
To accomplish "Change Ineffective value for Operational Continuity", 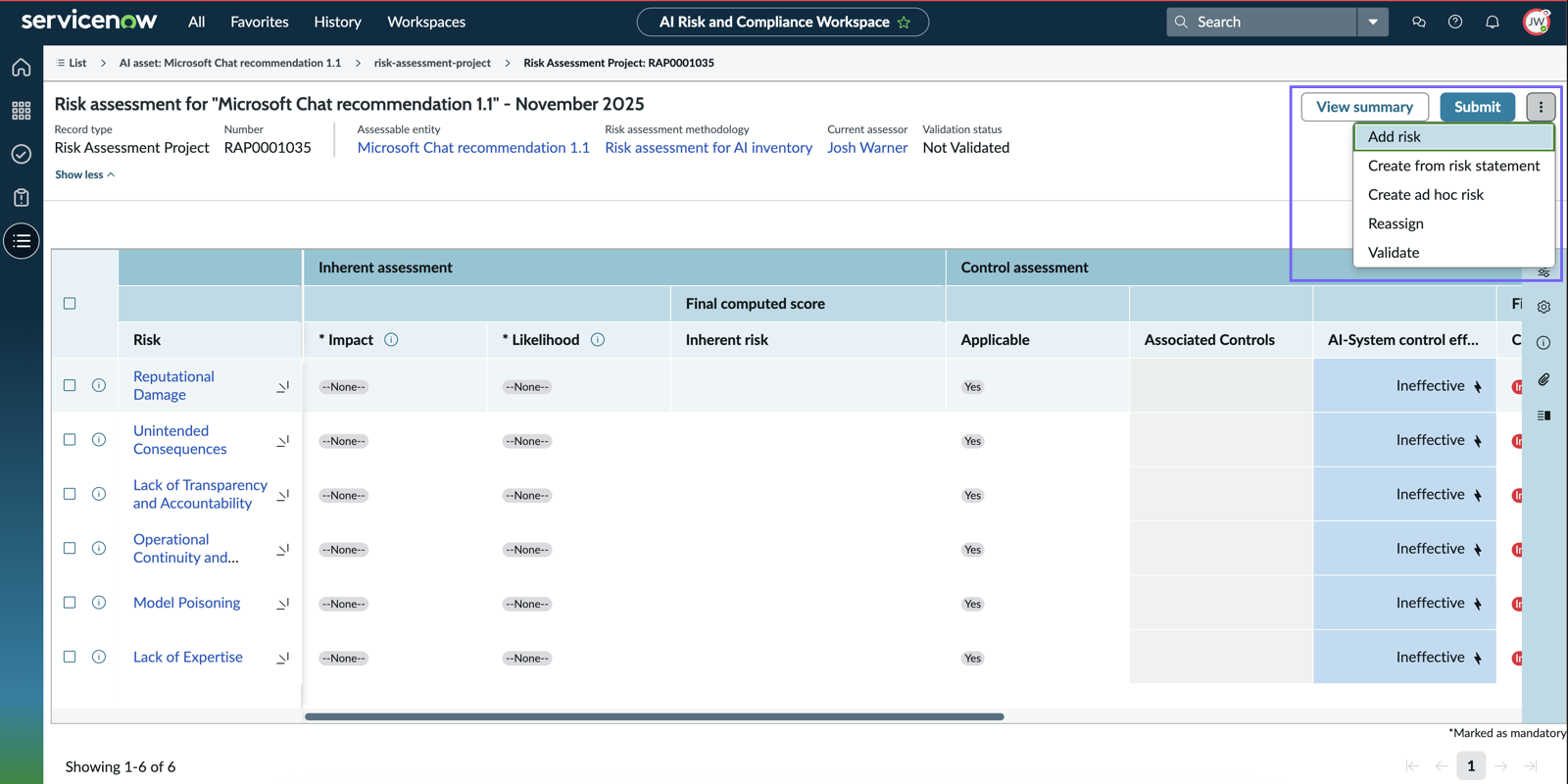I will 1404,549.
